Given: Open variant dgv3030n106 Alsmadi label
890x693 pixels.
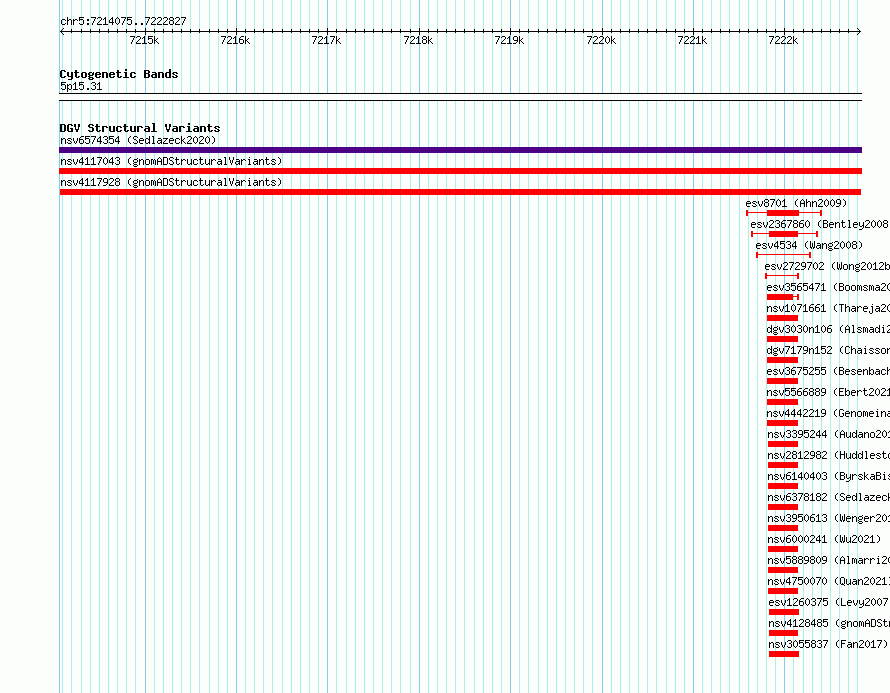Looking at the screenshot, I should tap(828, 329).
